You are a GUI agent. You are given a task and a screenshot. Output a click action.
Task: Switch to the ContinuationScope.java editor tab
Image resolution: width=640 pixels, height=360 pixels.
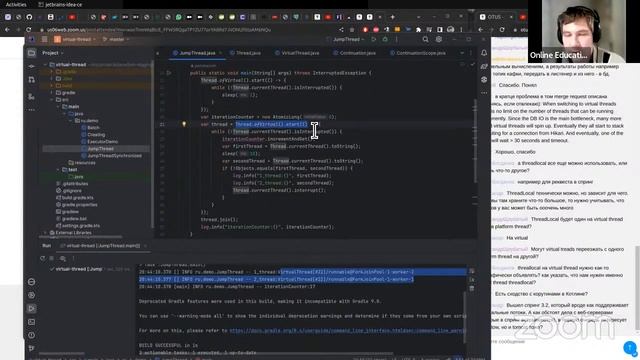(x=418, y=53)
